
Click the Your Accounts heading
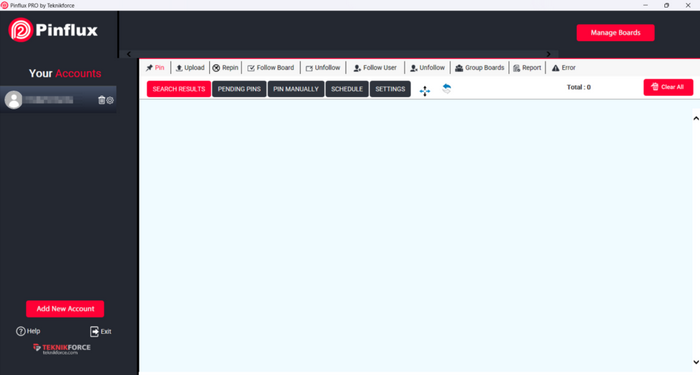point(65,73)
